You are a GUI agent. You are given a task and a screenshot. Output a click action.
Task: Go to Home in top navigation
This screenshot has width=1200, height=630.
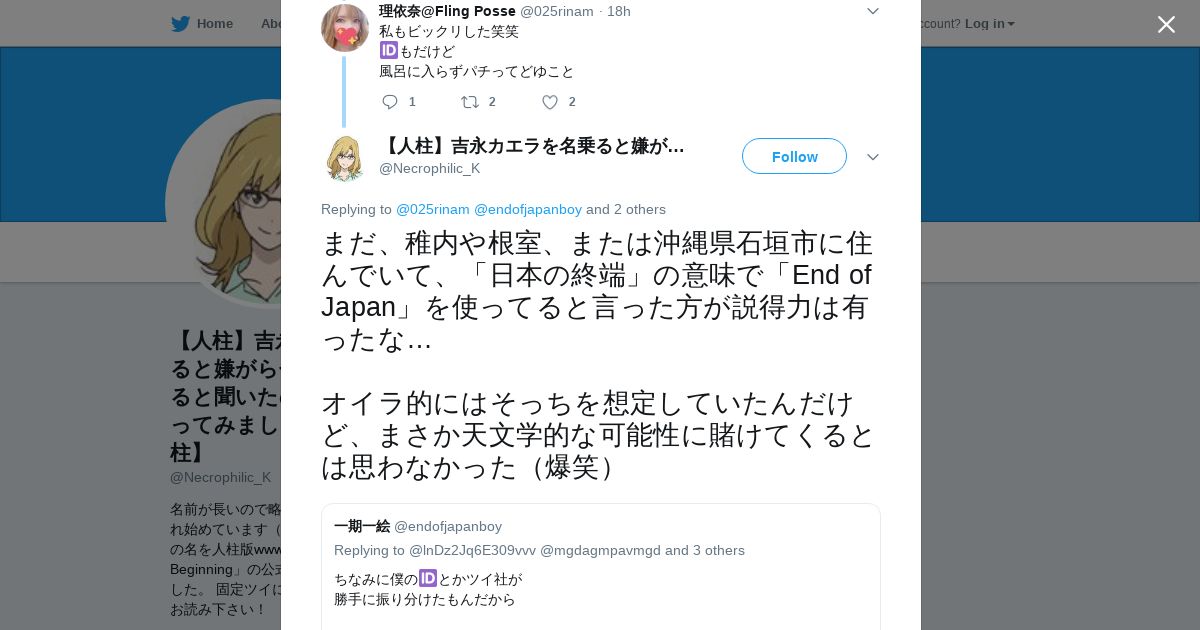click(x=214, y=24)
